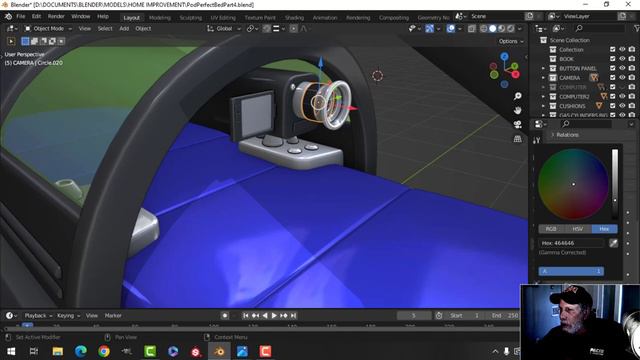
Task: Open the Render menu
Action: coord(56,16)
